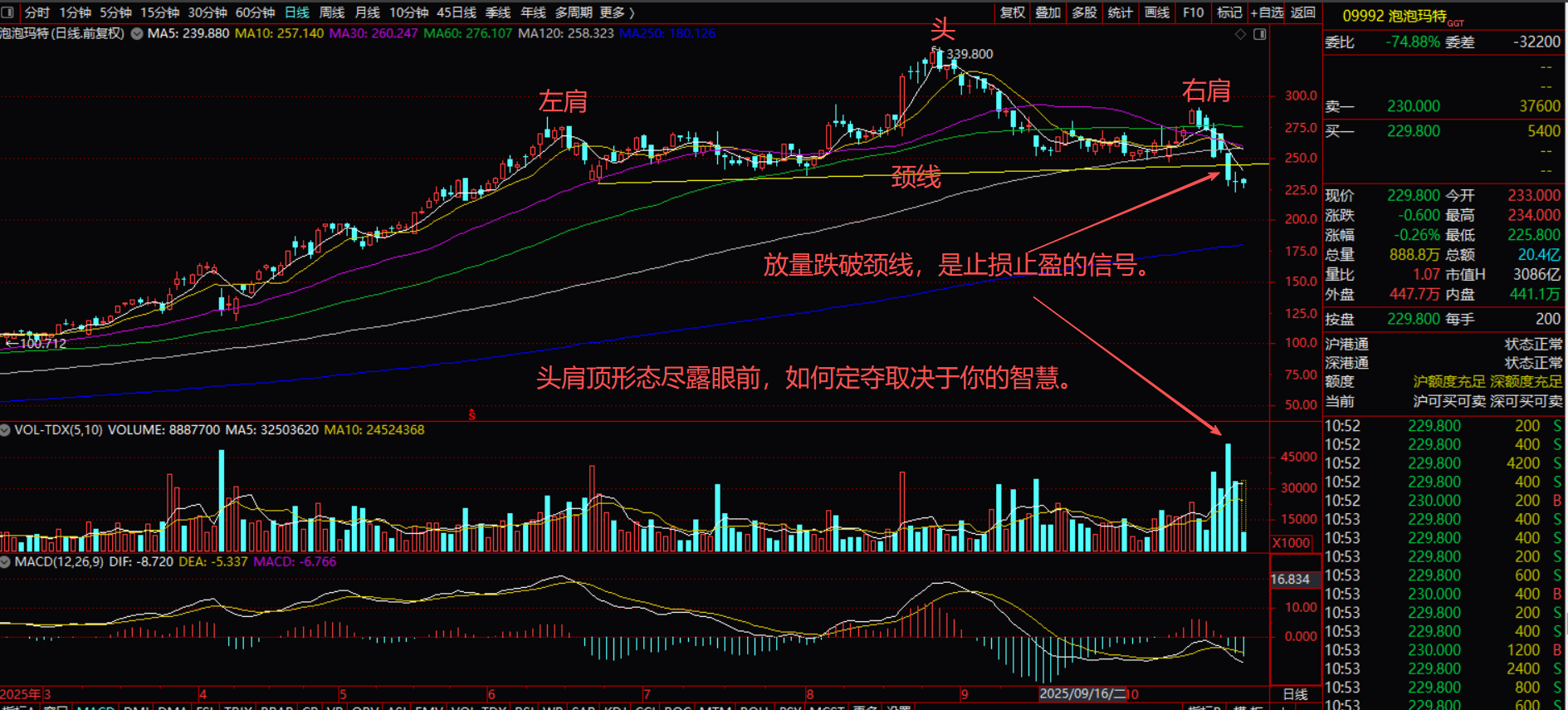Select the 5分钟 period tab
The image size is (1568, 710).
115,12
